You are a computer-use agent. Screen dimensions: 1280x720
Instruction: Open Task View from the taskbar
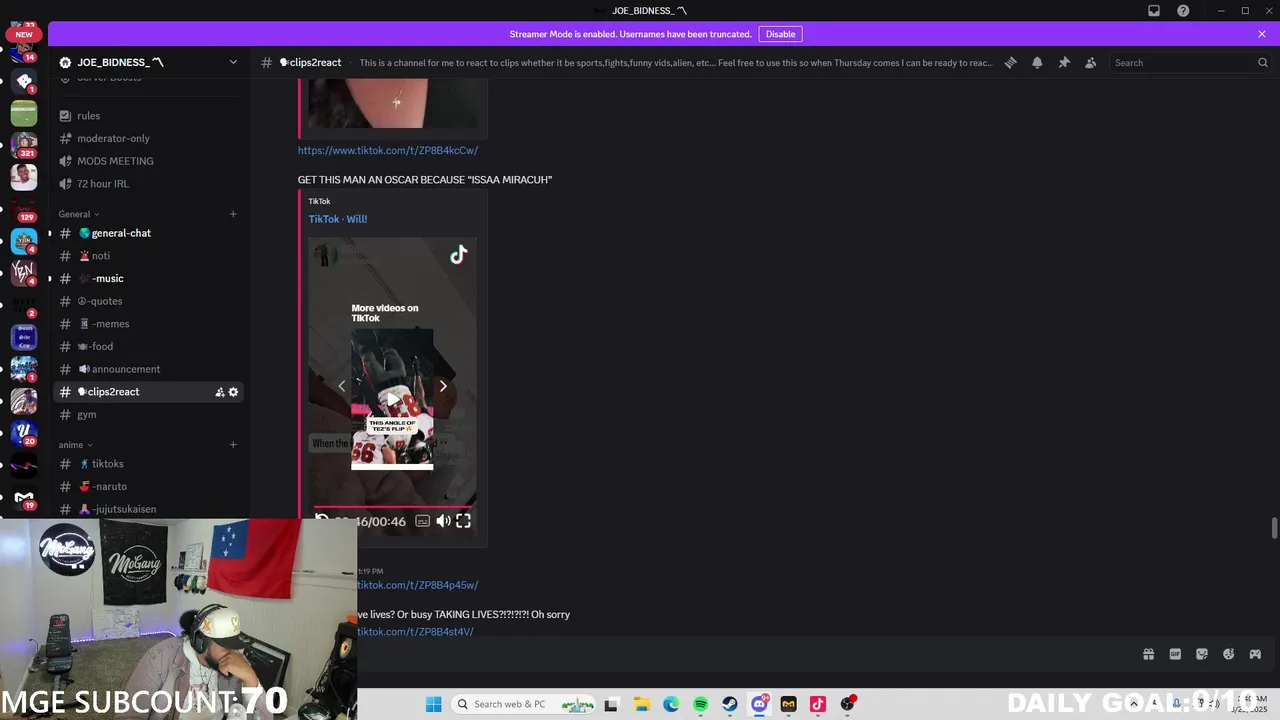(x=611, y=704)
